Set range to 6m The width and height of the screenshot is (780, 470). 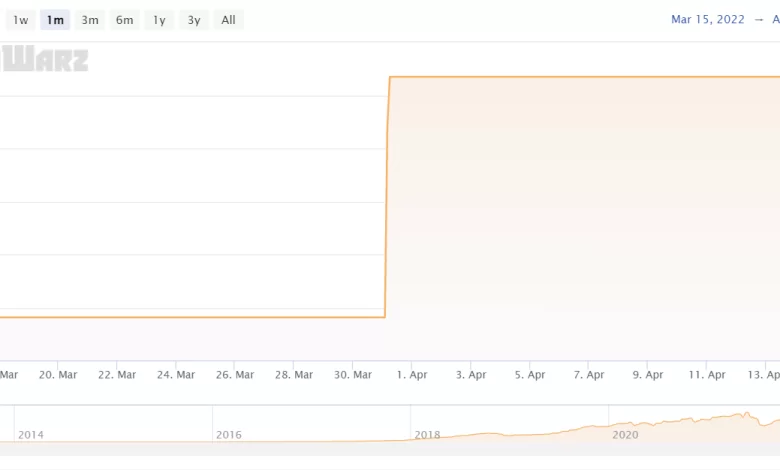tap(124, 20)
